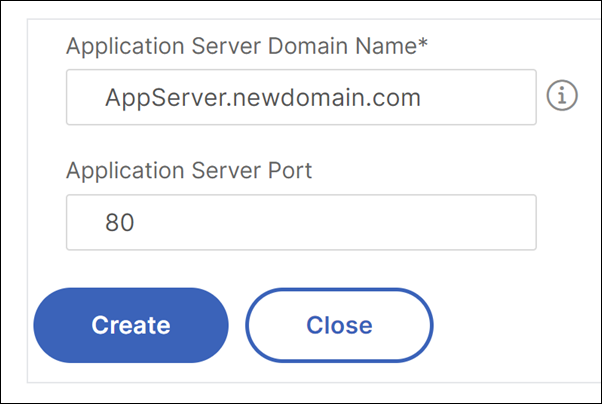The height and width of the screenshot is (404, 602).
Task: Select the Application Server Domain Name label
Action: (247, 46)
